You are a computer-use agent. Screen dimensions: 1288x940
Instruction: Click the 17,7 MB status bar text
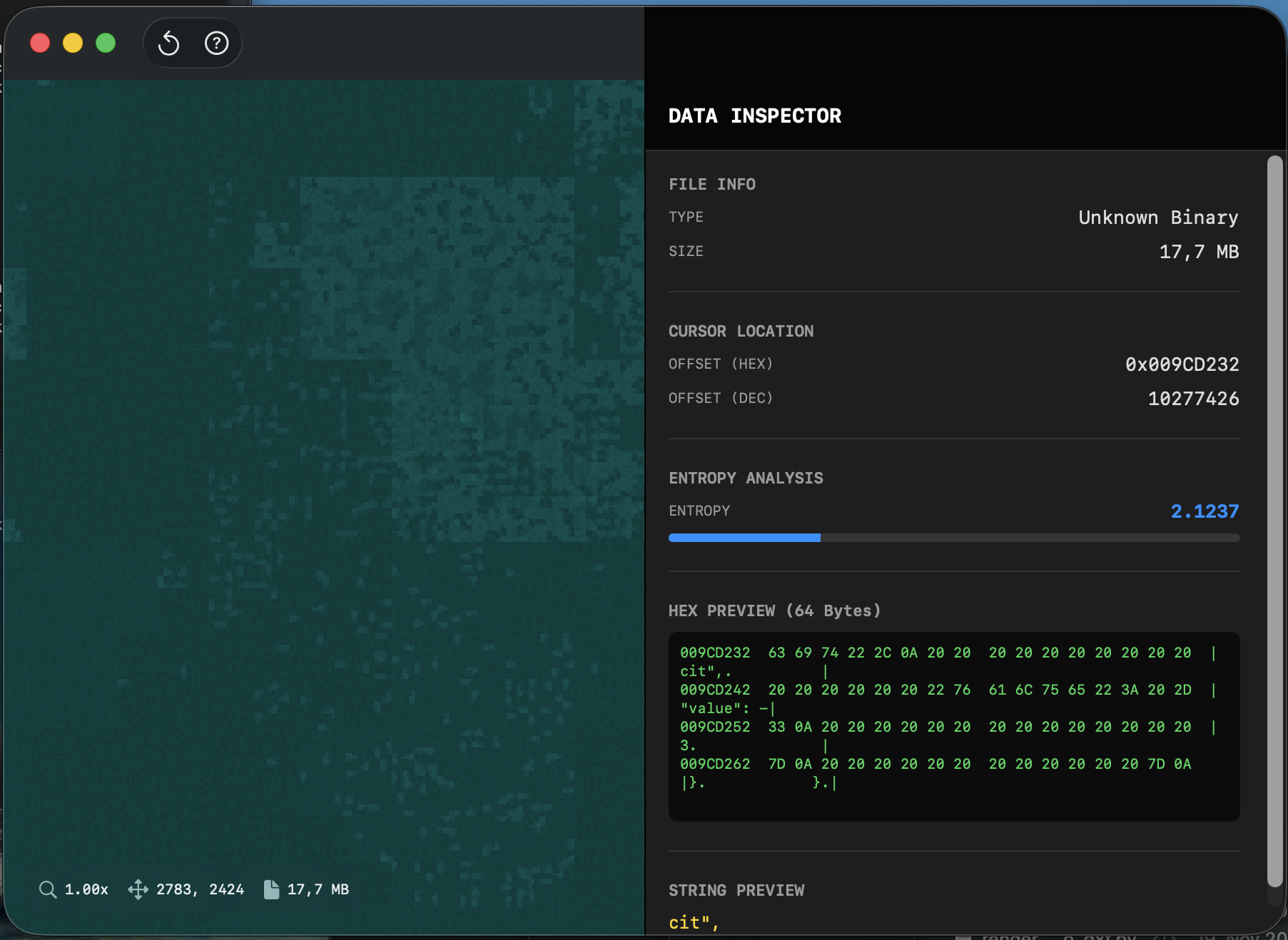318,889
